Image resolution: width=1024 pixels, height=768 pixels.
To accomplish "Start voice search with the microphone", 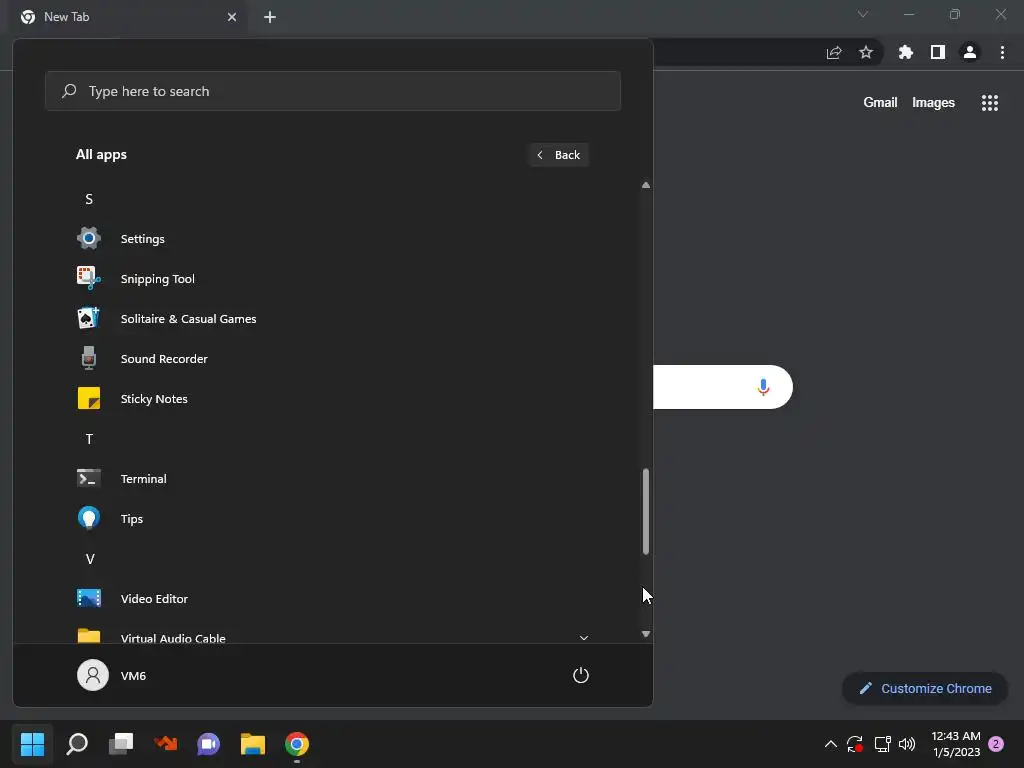I will (763, 387).
